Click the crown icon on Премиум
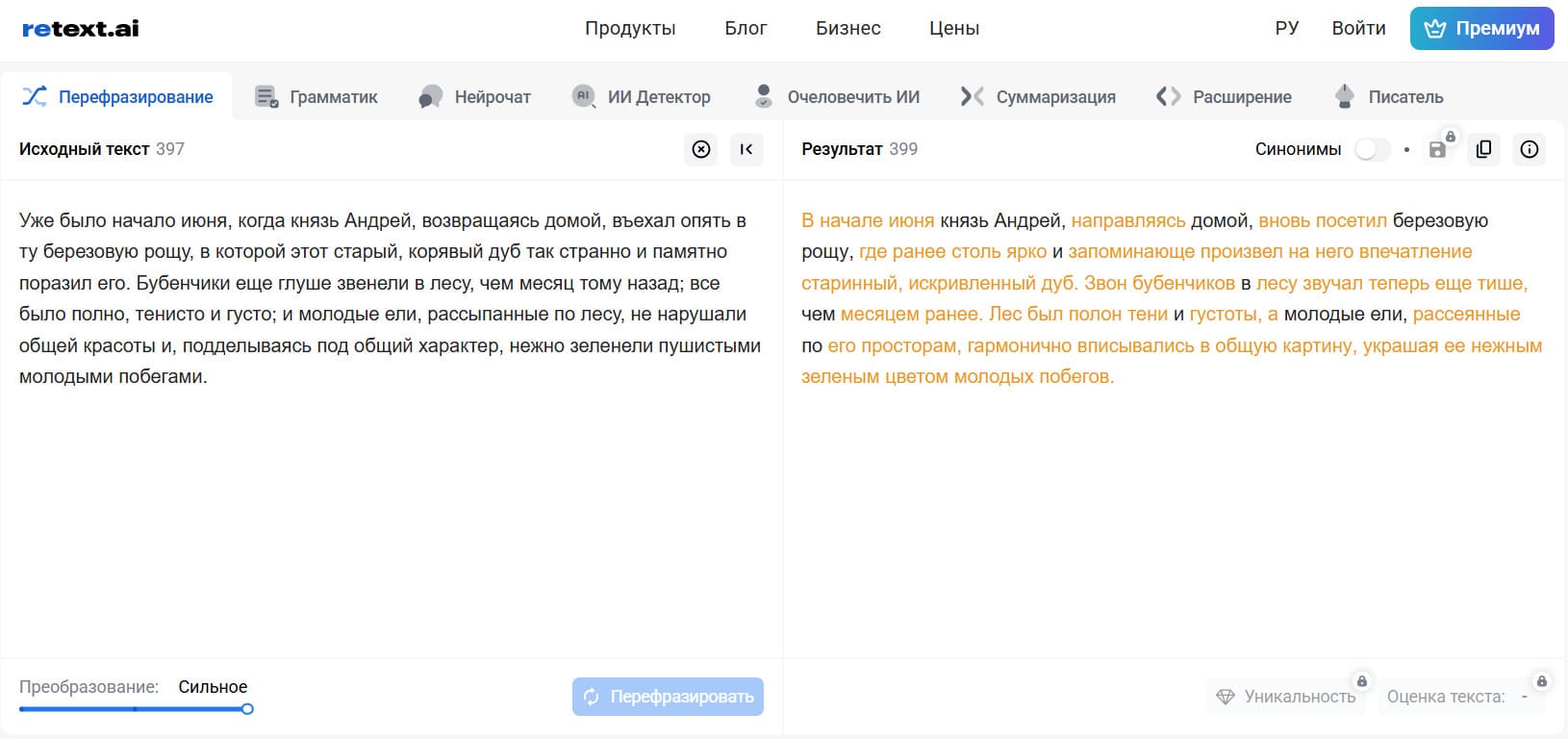This screenshot has height=739, width=1568. [x=1435, y=29]
